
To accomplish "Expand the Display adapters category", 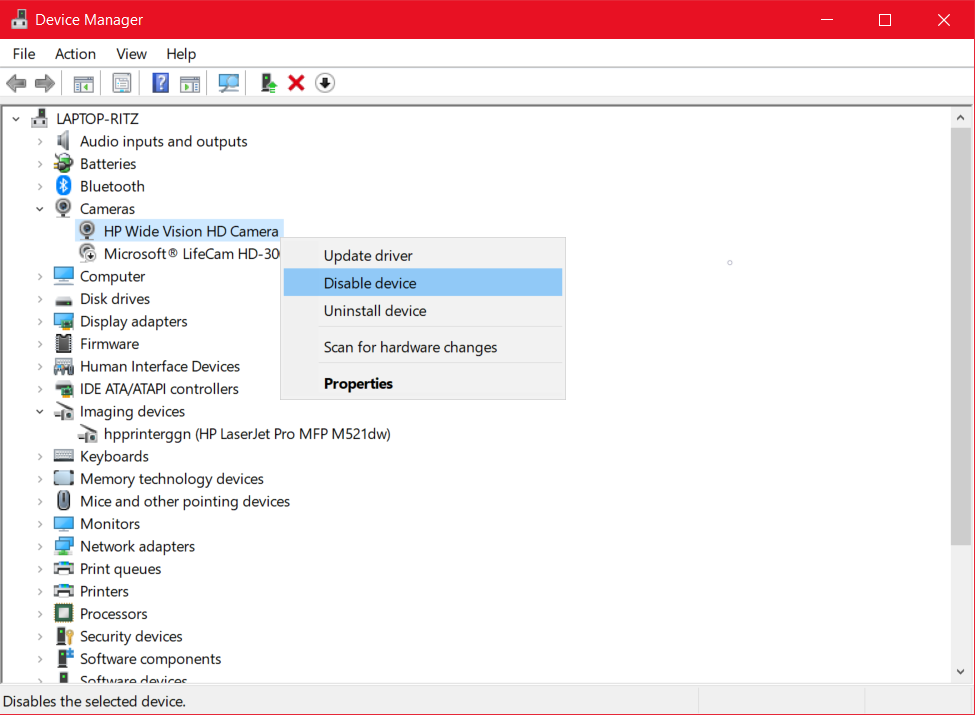I will [x=40, y=321].
